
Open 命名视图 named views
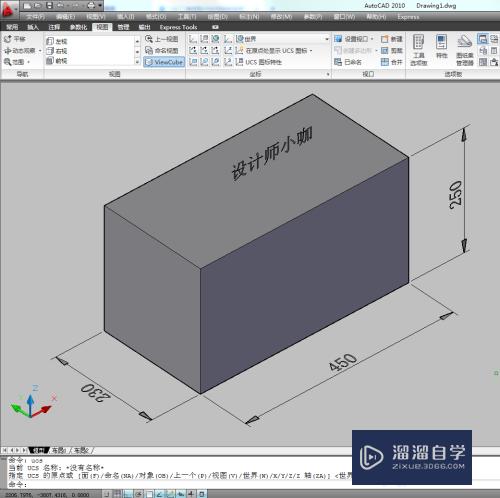tap(162, 51)
